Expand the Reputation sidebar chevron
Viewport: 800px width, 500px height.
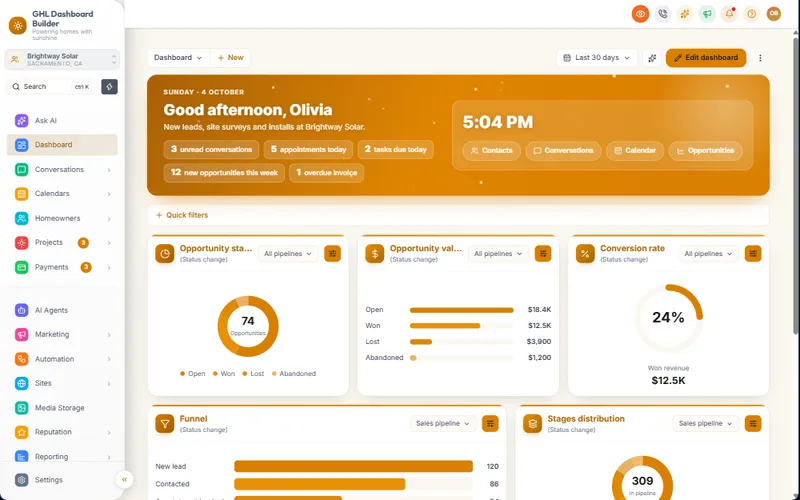coord(109,432)
